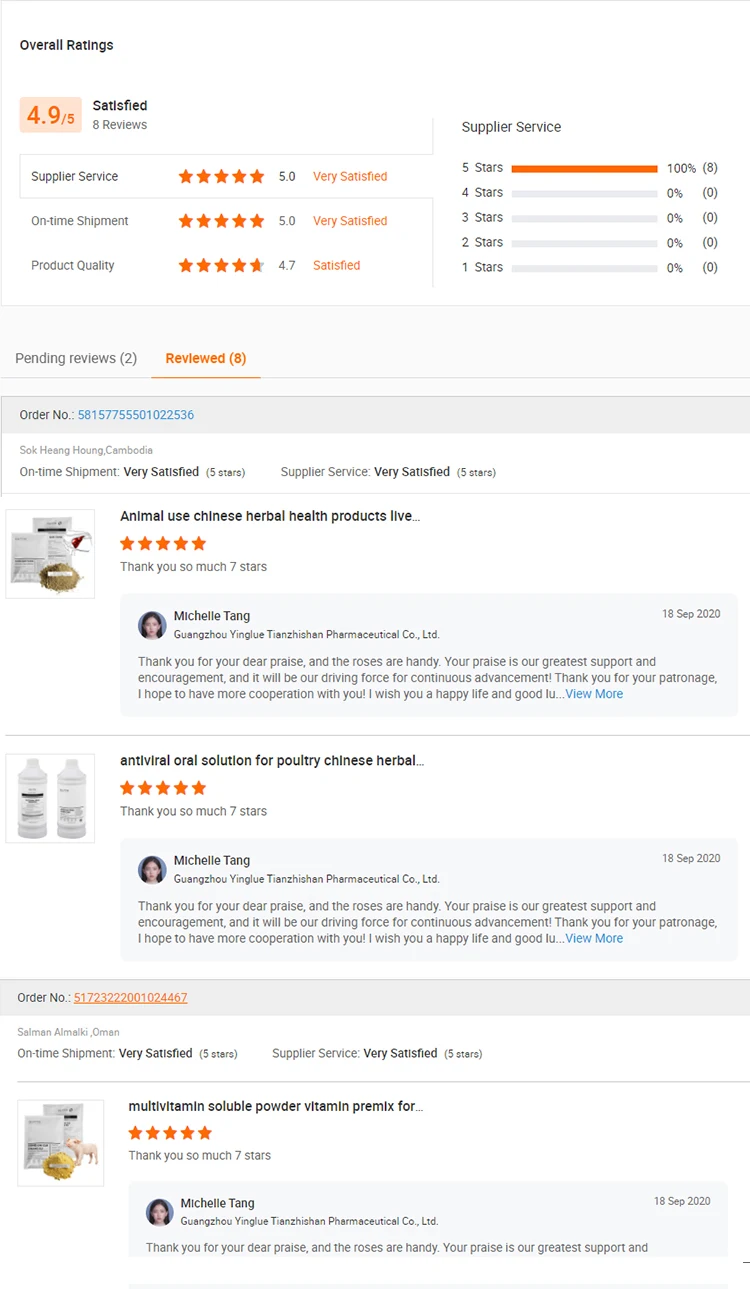The image size is (750, 1289).
Task: Click stars under herbal health products review
Action: click(x=163, y=544)
